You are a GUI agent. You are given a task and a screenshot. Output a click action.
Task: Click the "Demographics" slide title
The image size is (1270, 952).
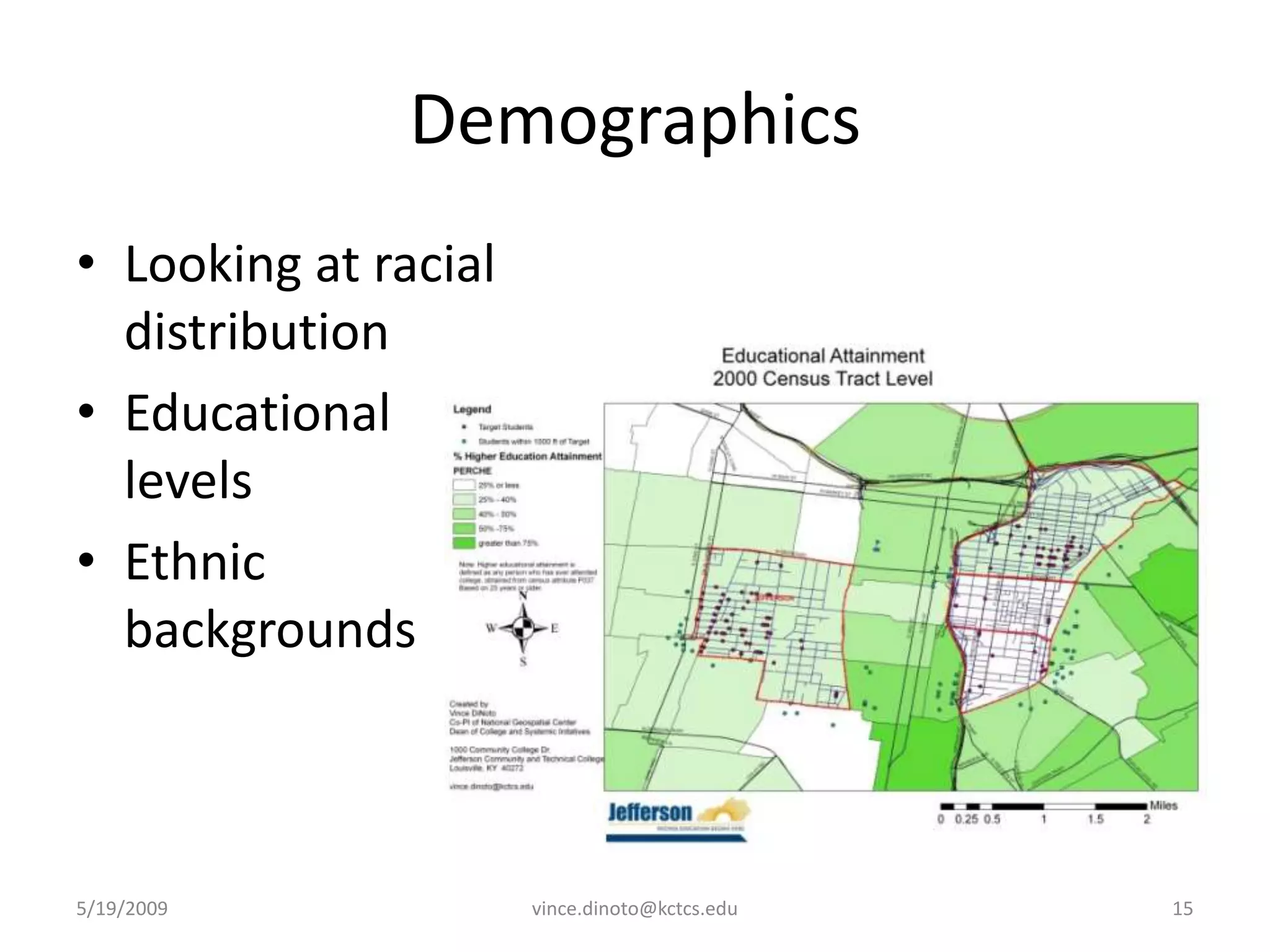click(635, 120)
